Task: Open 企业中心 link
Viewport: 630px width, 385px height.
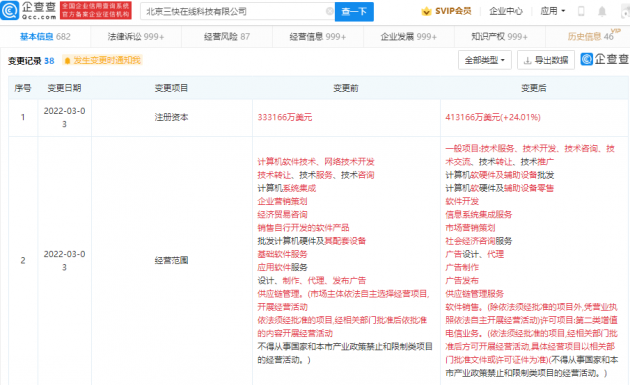Action: click(x=506, y=11)
